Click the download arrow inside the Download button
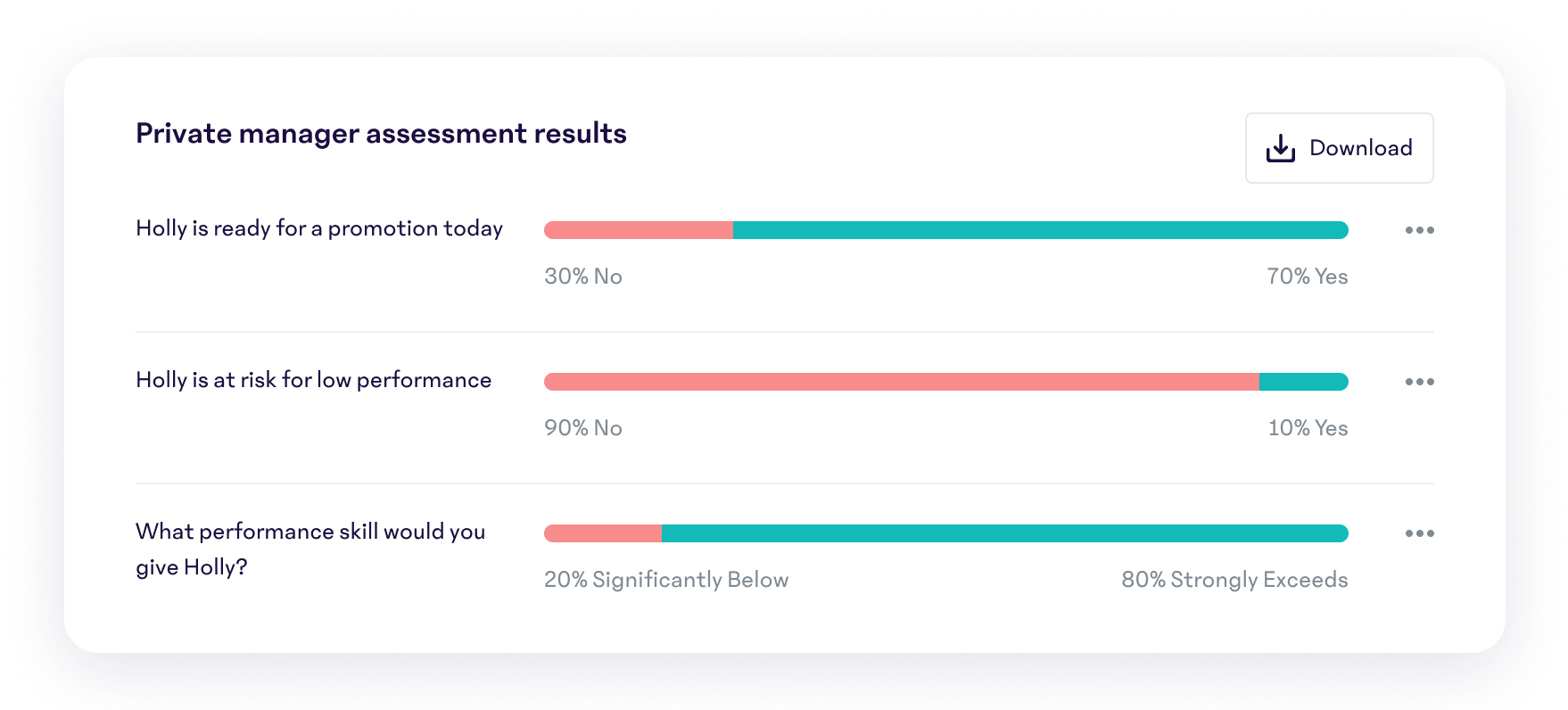The width and height of the screenshot is (1568, 710). point(1280,147)
